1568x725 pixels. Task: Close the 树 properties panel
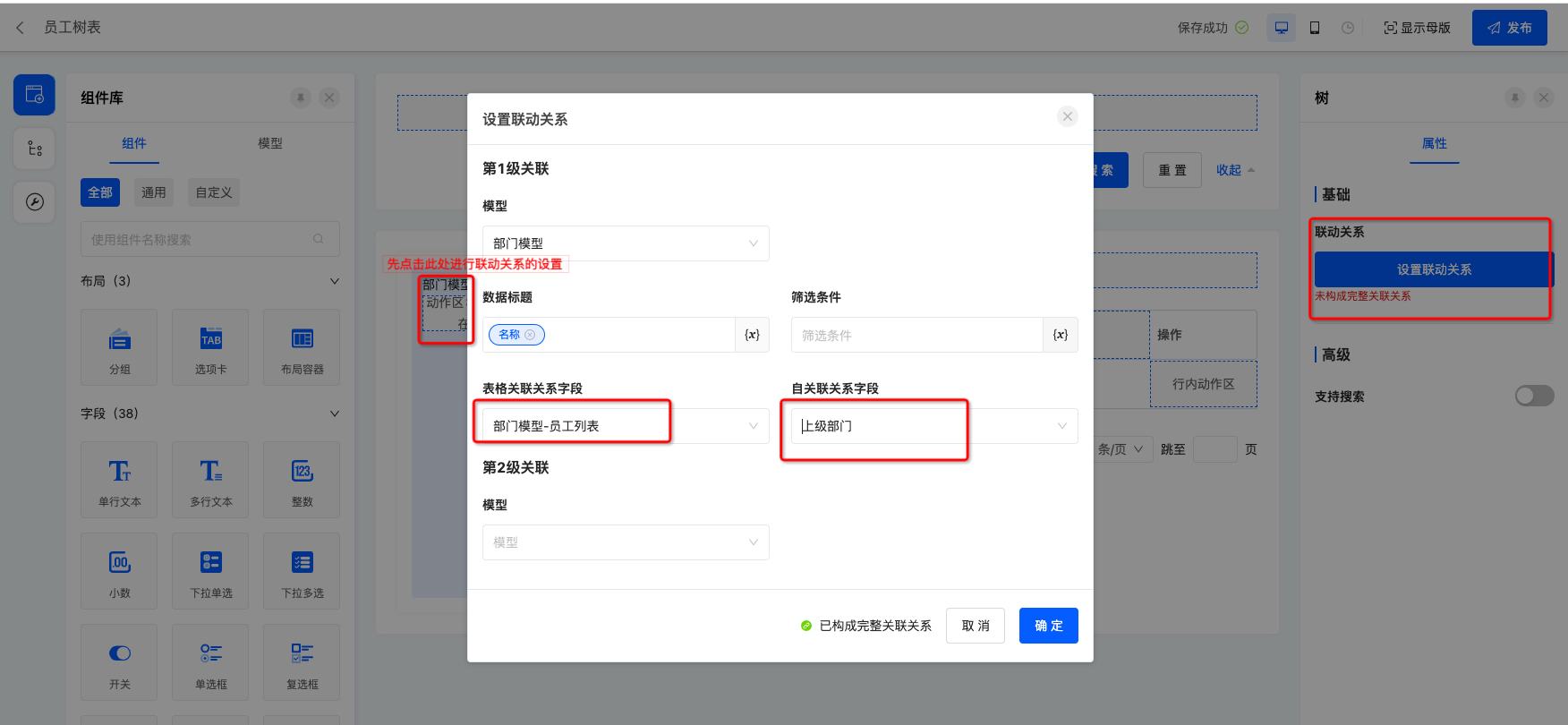(1544, 98)
